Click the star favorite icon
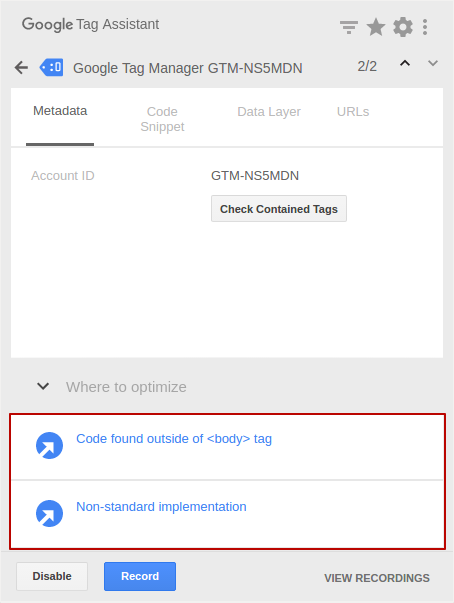Screen dimensions: 454x603 point(376,27)
